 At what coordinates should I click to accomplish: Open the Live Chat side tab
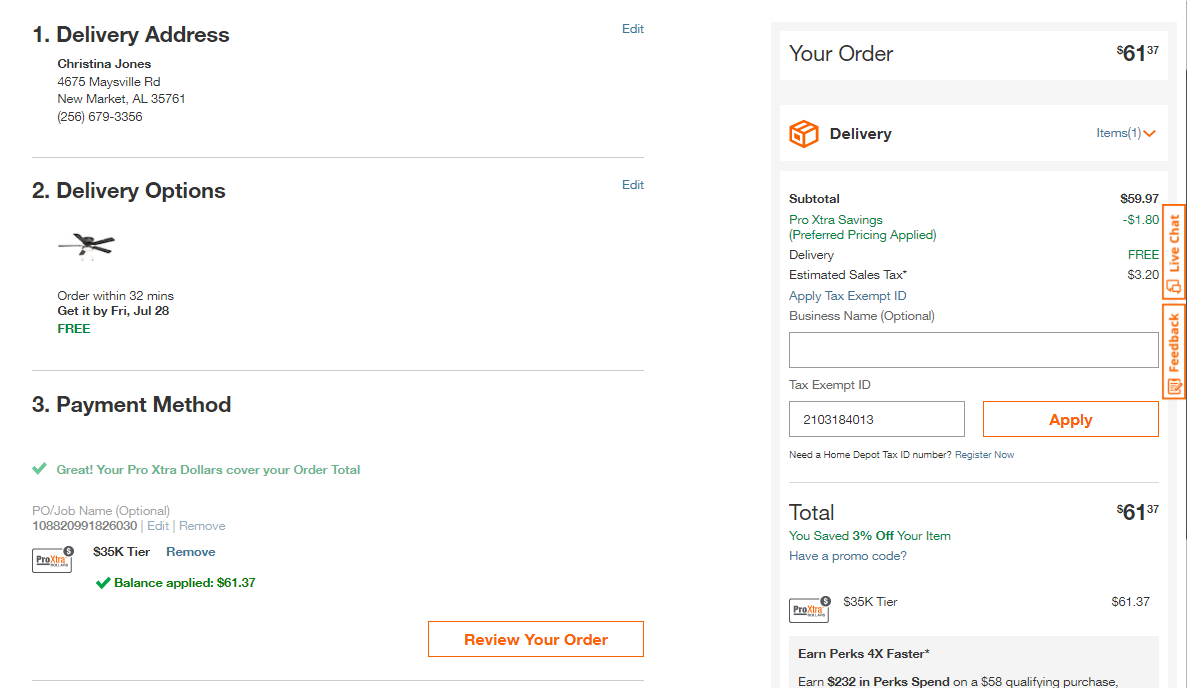[x=1174, y=252]
